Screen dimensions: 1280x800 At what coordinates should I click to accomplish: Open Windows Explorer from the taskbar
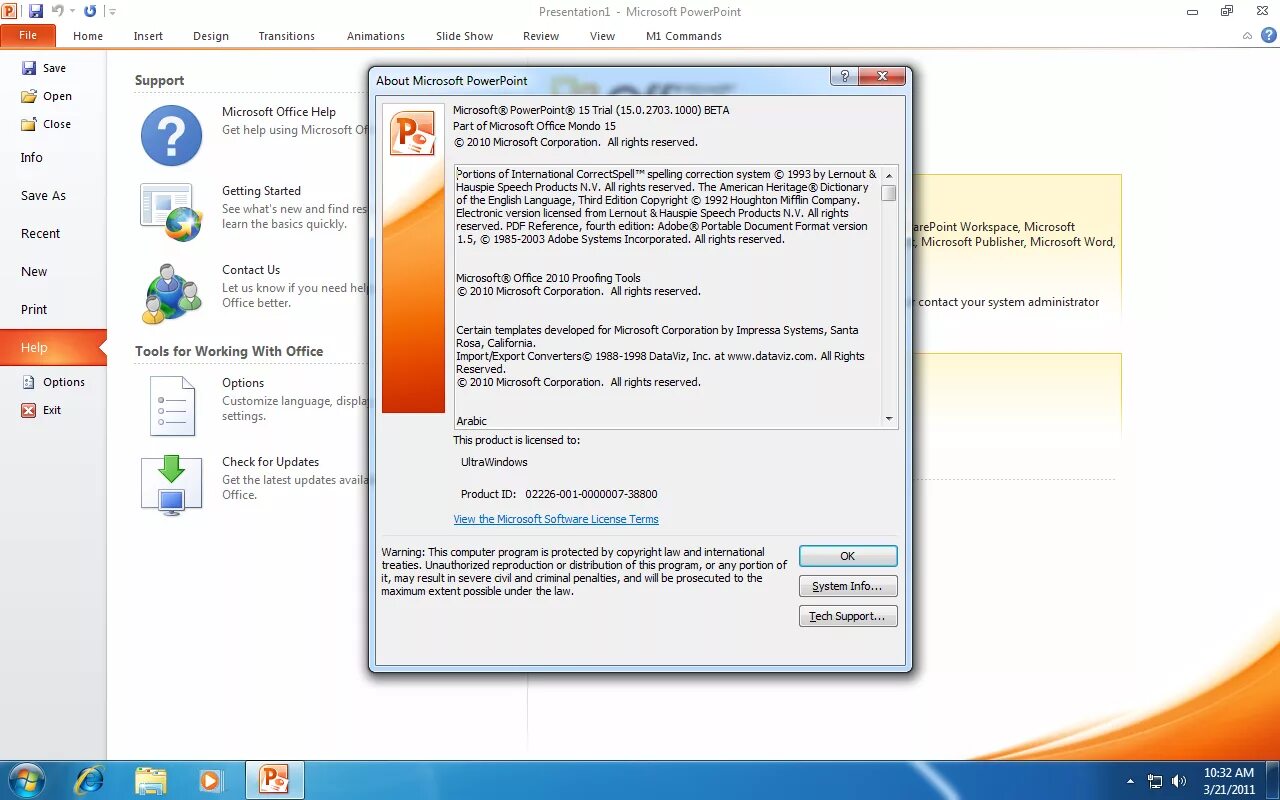(x=151, y=780)
